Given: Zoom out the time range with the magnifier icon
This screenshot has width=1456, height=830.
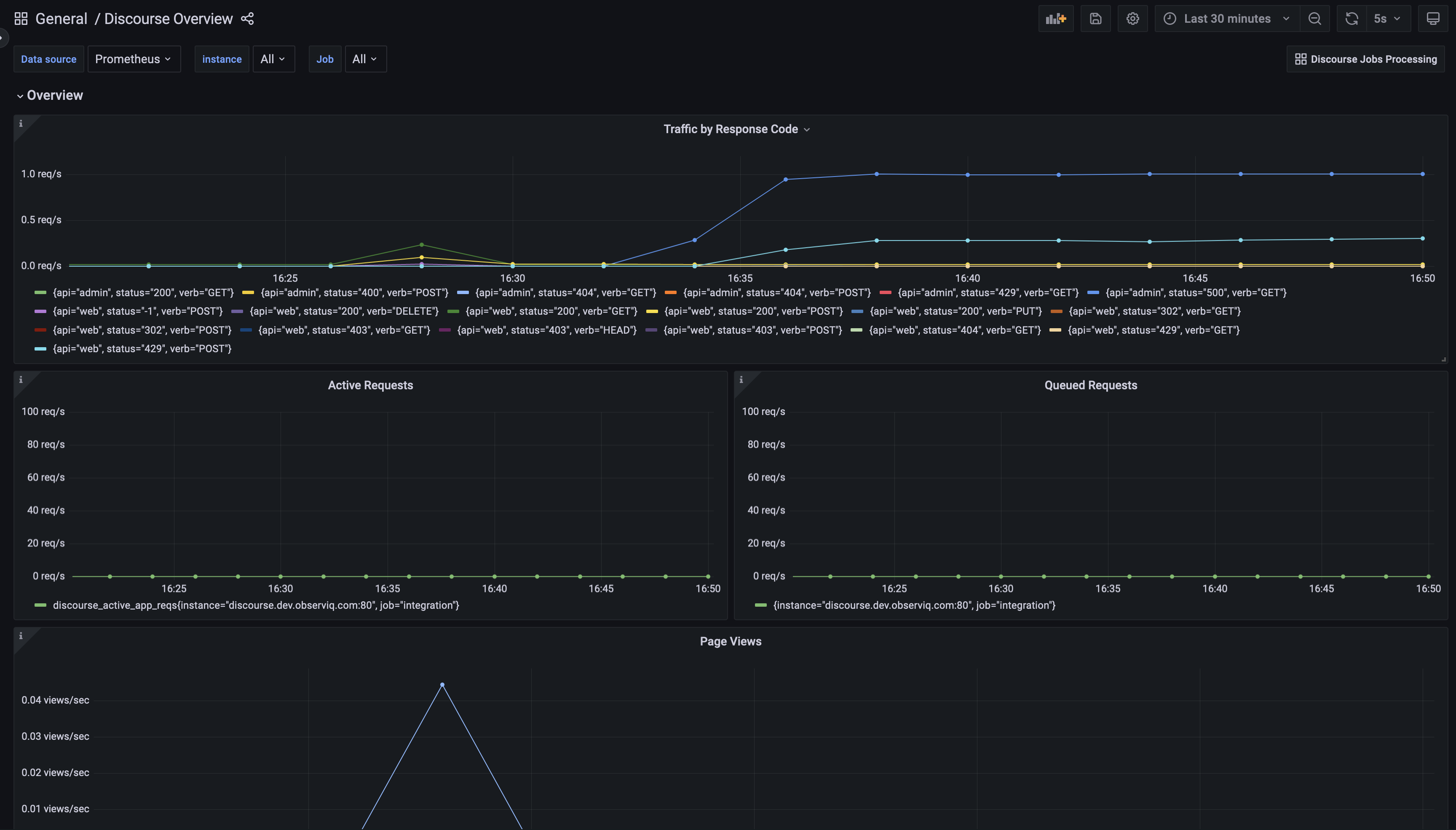Looking at the screenshot, I should click(1315, 18).
